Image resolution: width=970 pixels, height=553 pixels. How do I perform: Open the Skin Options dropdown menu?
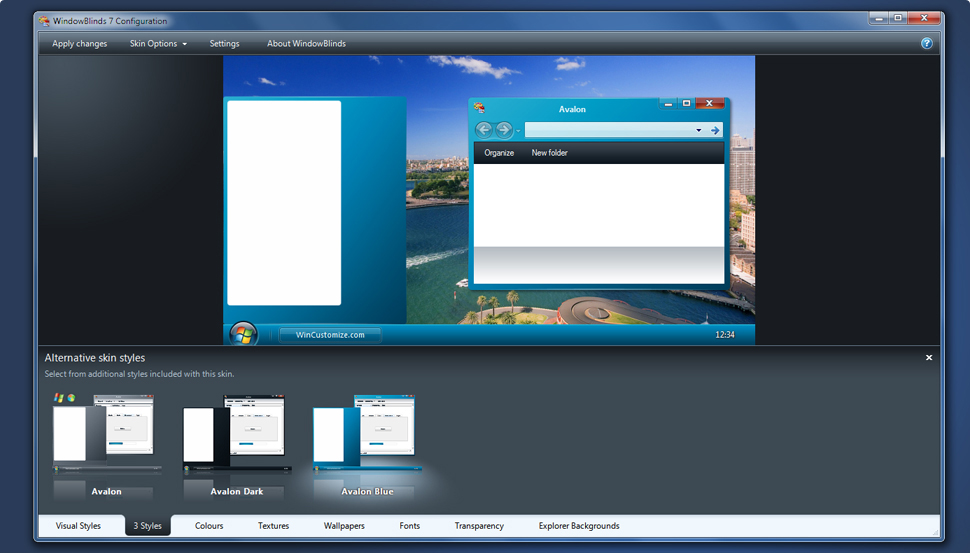[158, 43]
